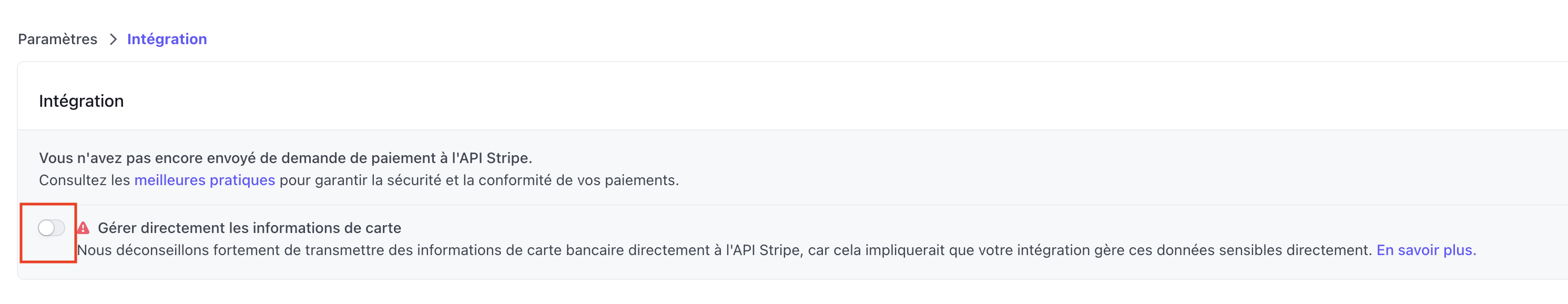Click the "Consultez les" text before the link
1568x304 pixels.
coord(84,180)
